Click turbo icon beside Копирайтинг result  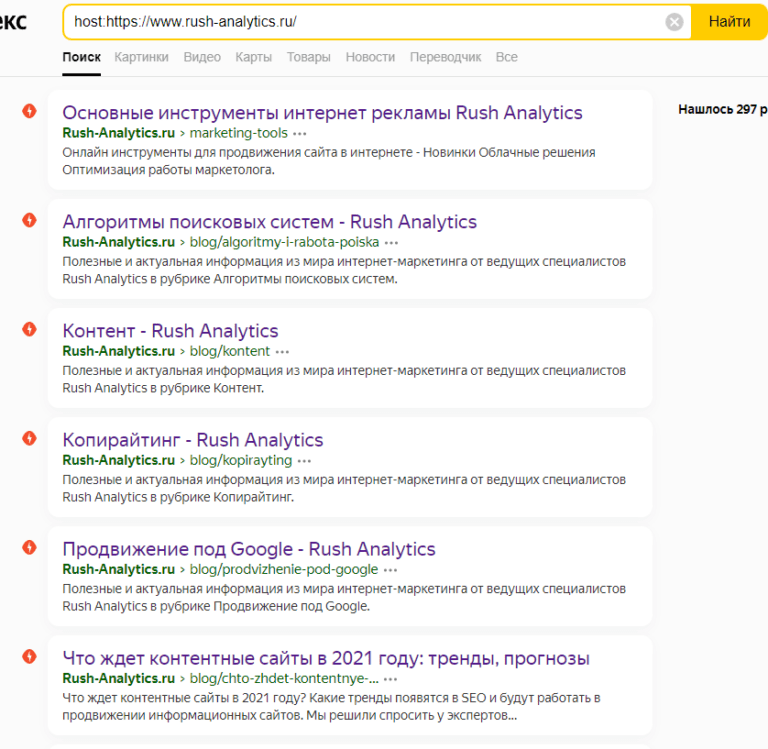coord(30,438)
